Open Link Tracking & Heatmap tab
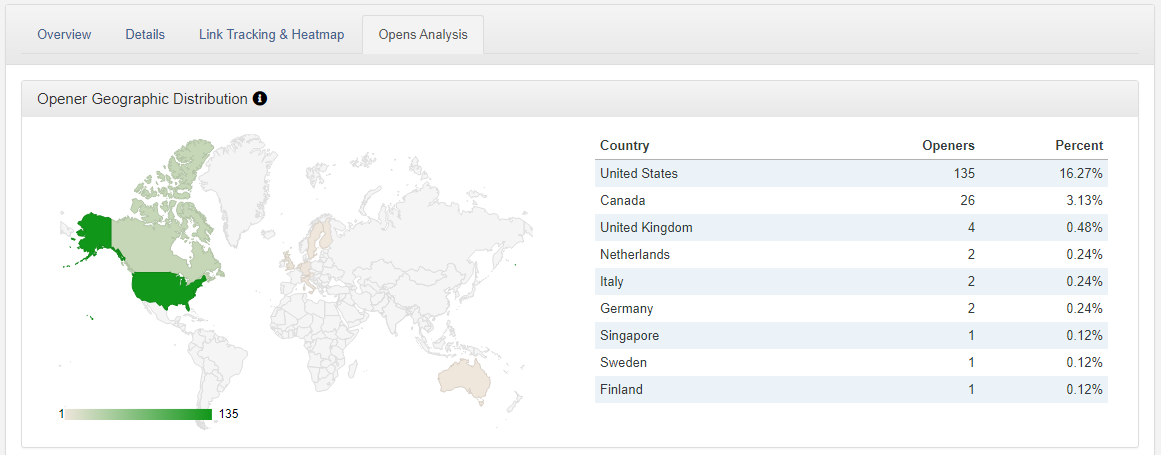This screenshot has width=1161, height=455. coord(271,35)
